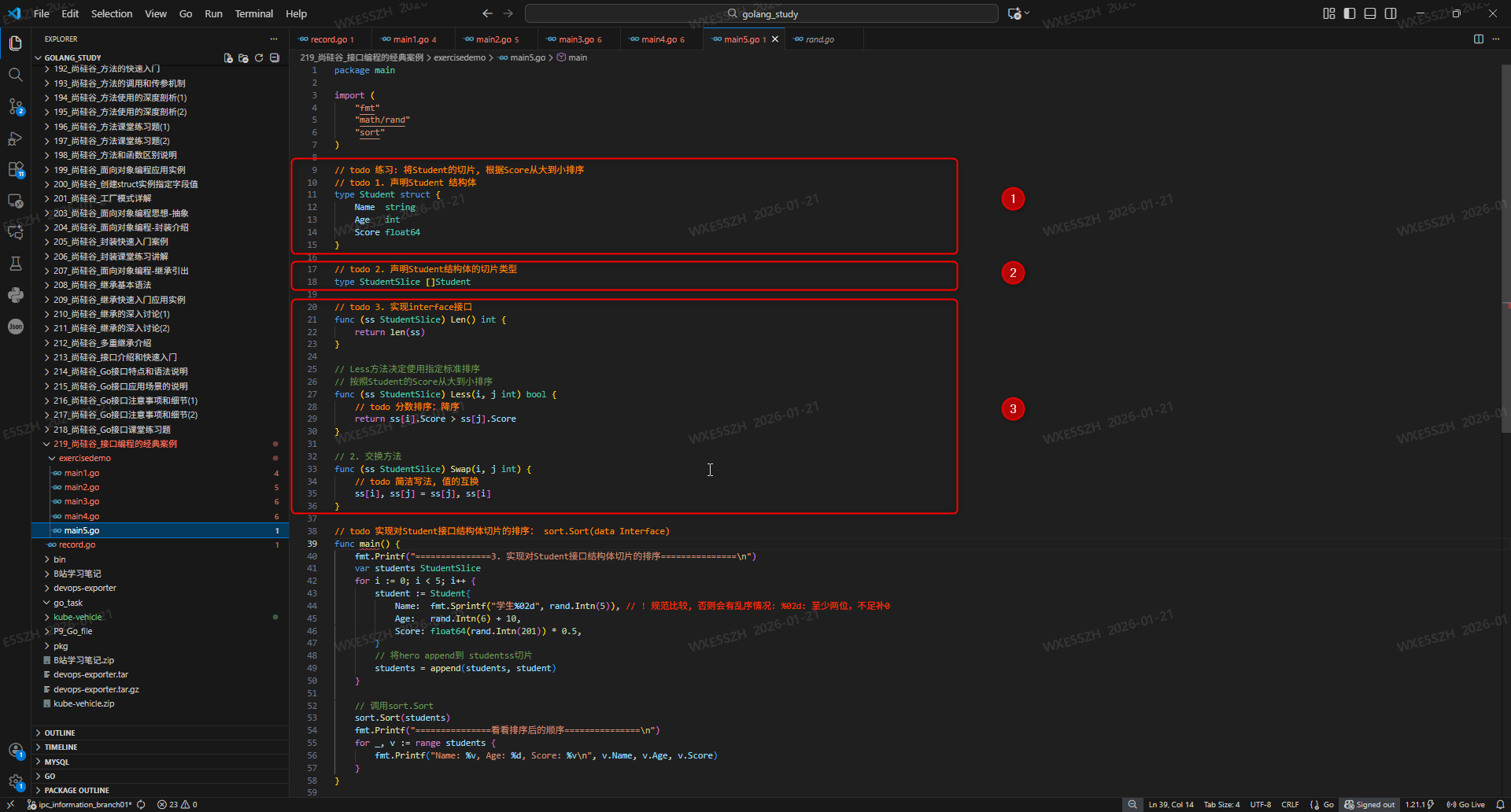1511x812 pixels.
Task: Close the main5.go tab
Action: click(775, 39)
